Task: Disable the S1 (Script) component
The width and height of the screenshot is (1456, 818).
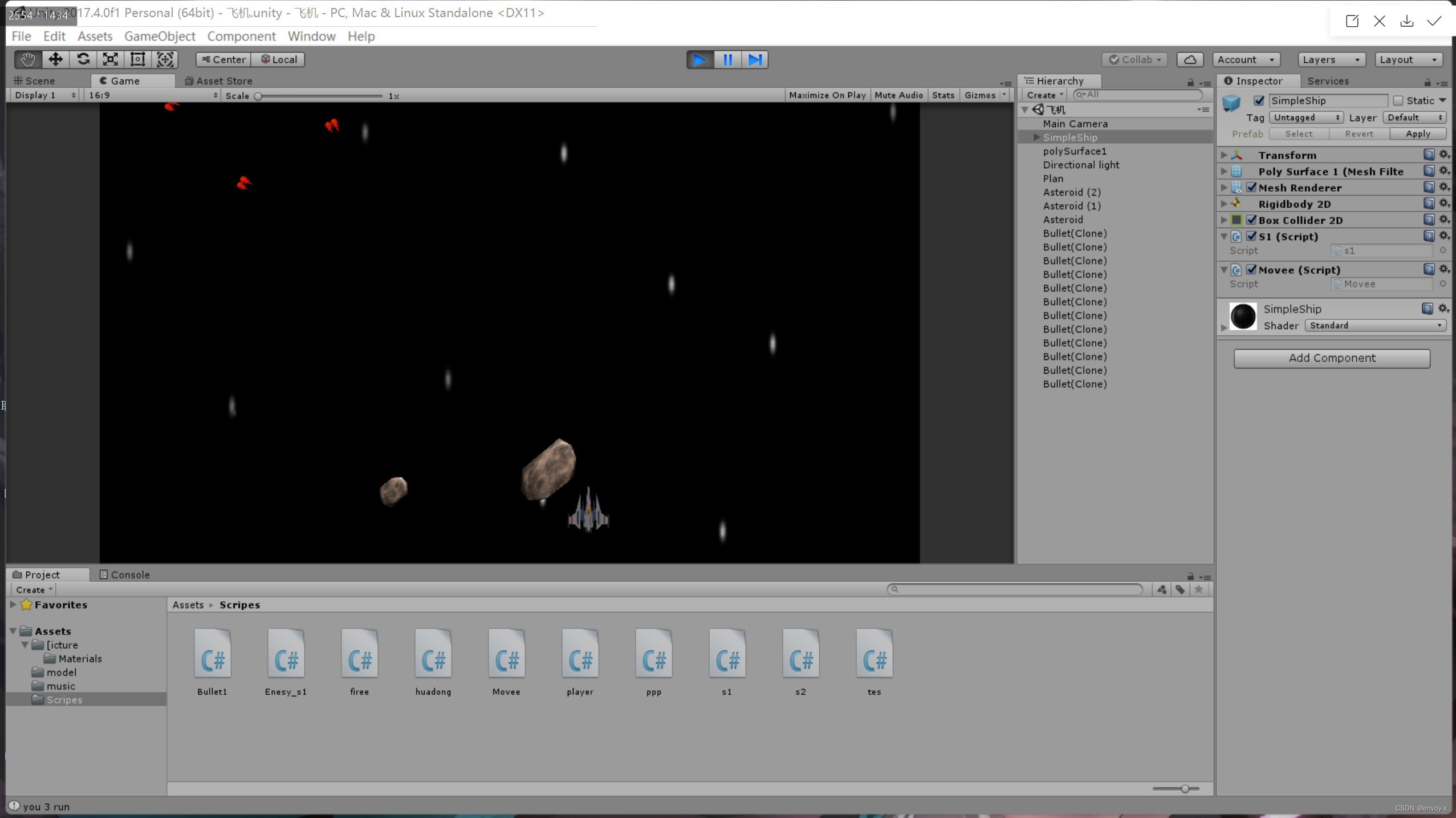Action: [x=1251, y=236]
